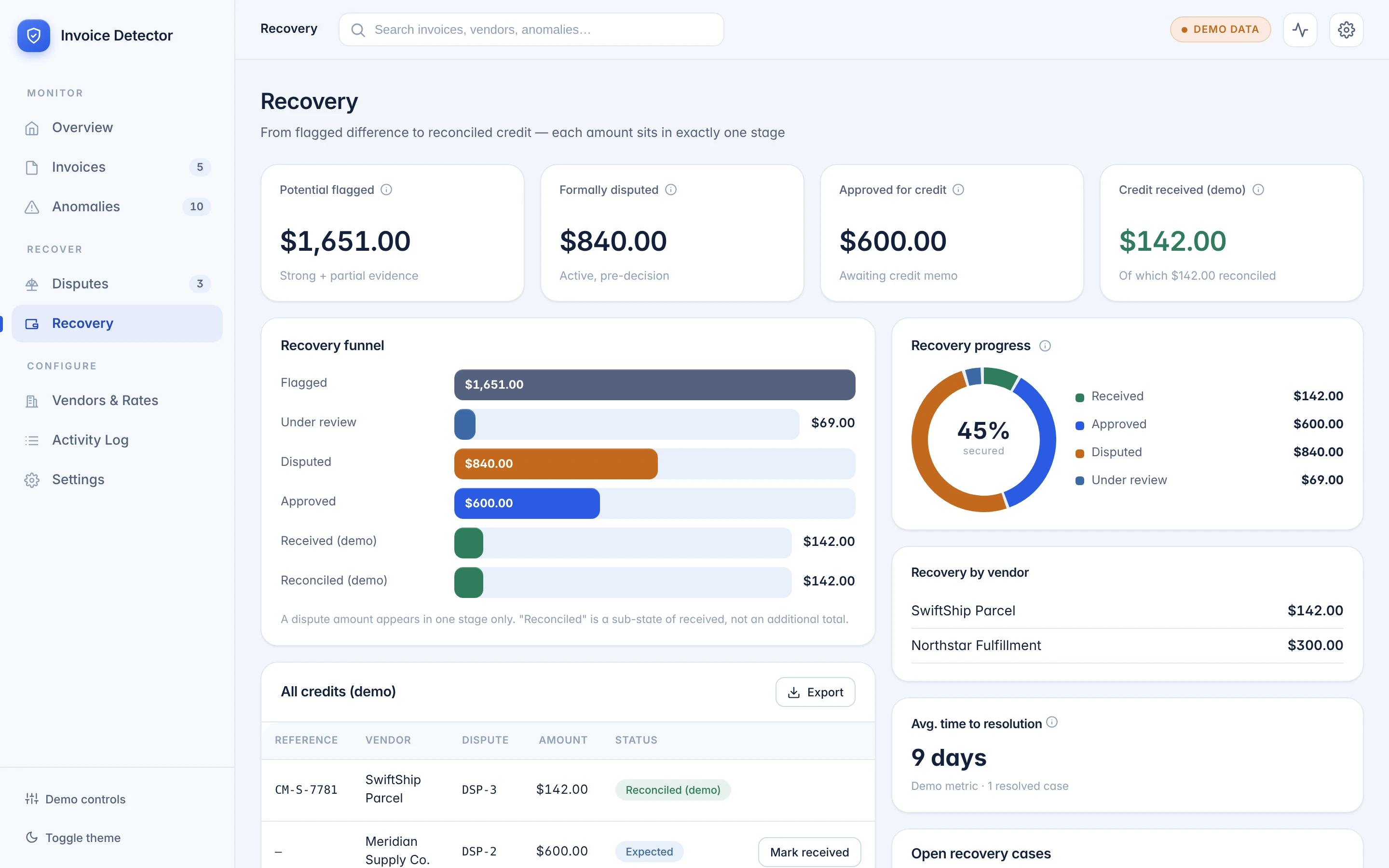The width and height of the screenshot is (1389, 868).
Task: Click the DEMO DATA badge
Action: [1220, 29]
